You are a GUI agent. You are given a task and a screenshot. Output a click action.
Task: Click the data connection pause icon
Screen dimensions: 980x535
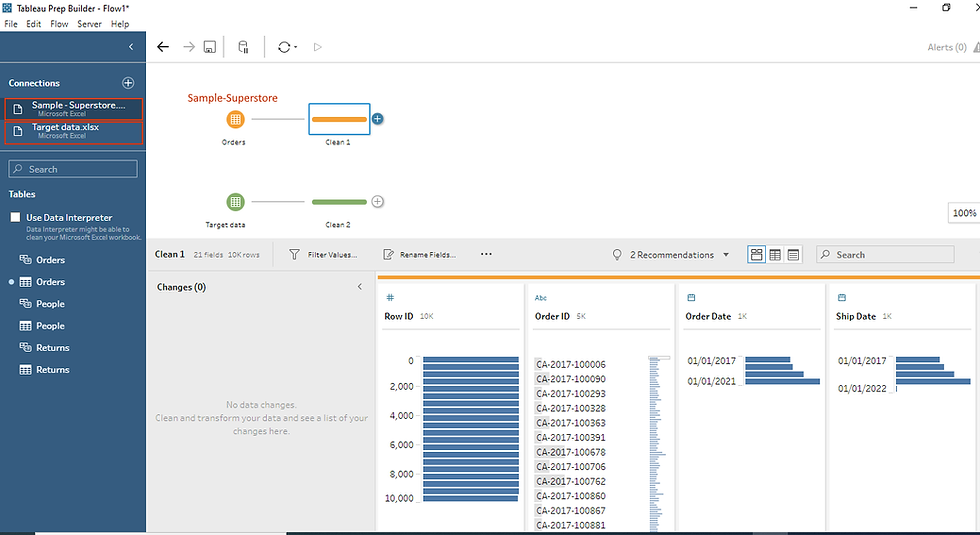tap(243, 47)
